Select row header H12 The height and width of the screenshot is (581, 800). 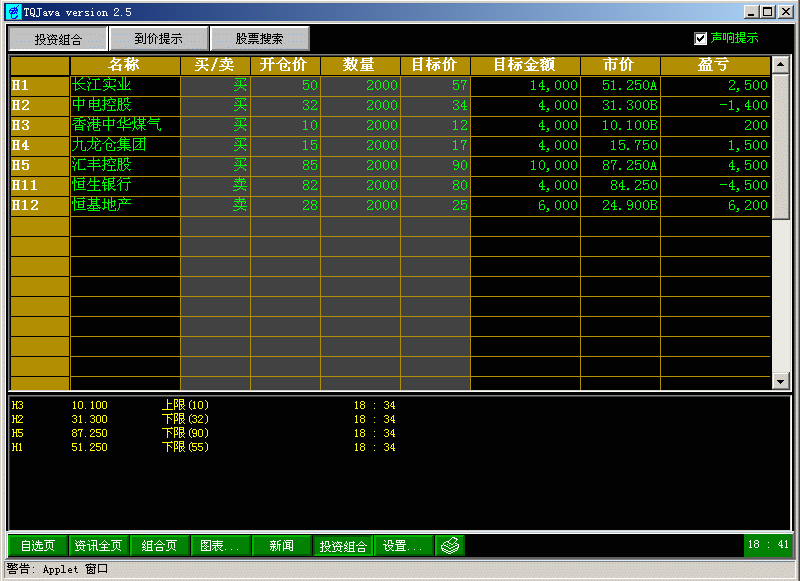click(x=40, y=205)
